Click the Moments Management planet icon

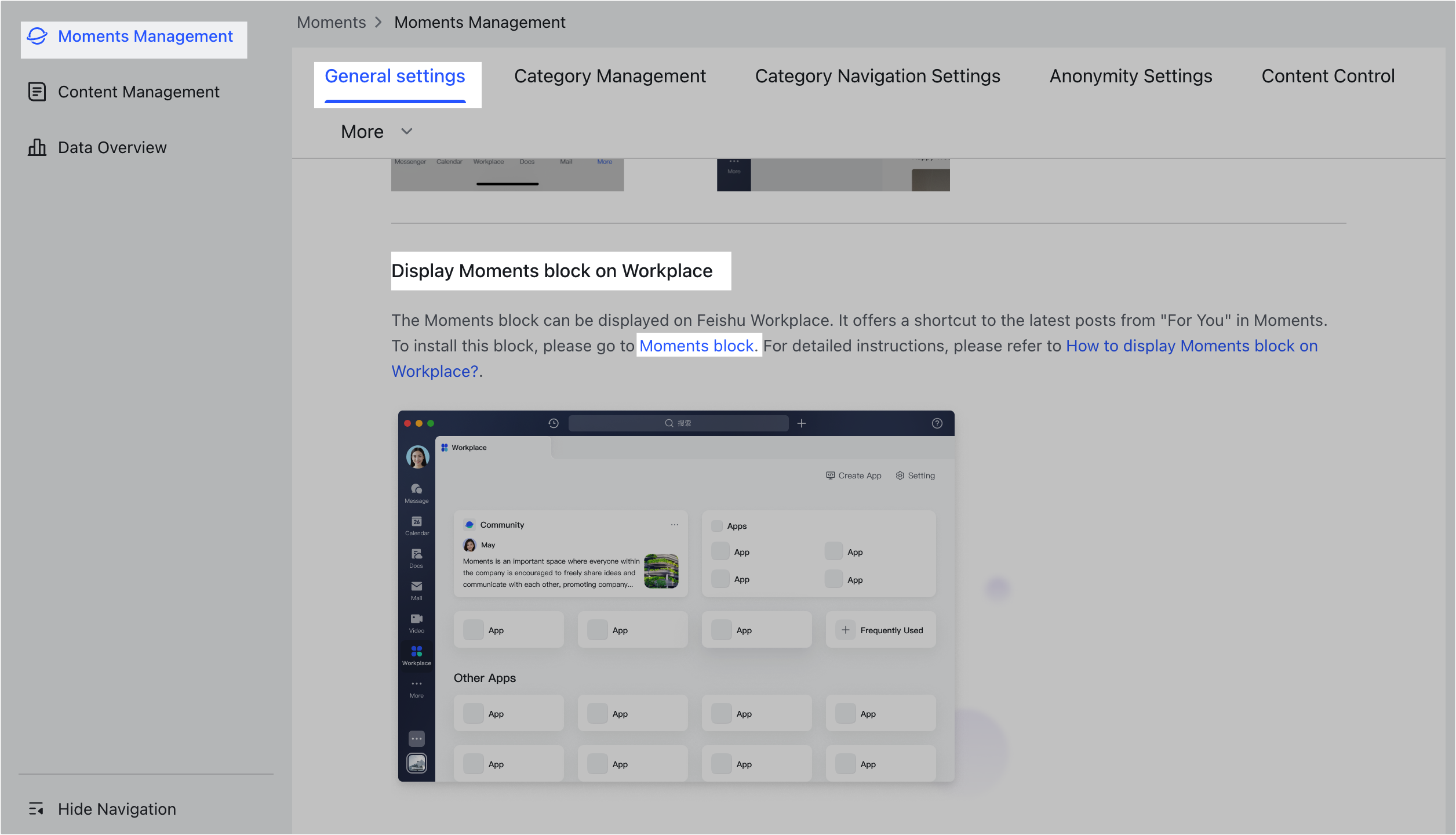(x=37, y=36)
